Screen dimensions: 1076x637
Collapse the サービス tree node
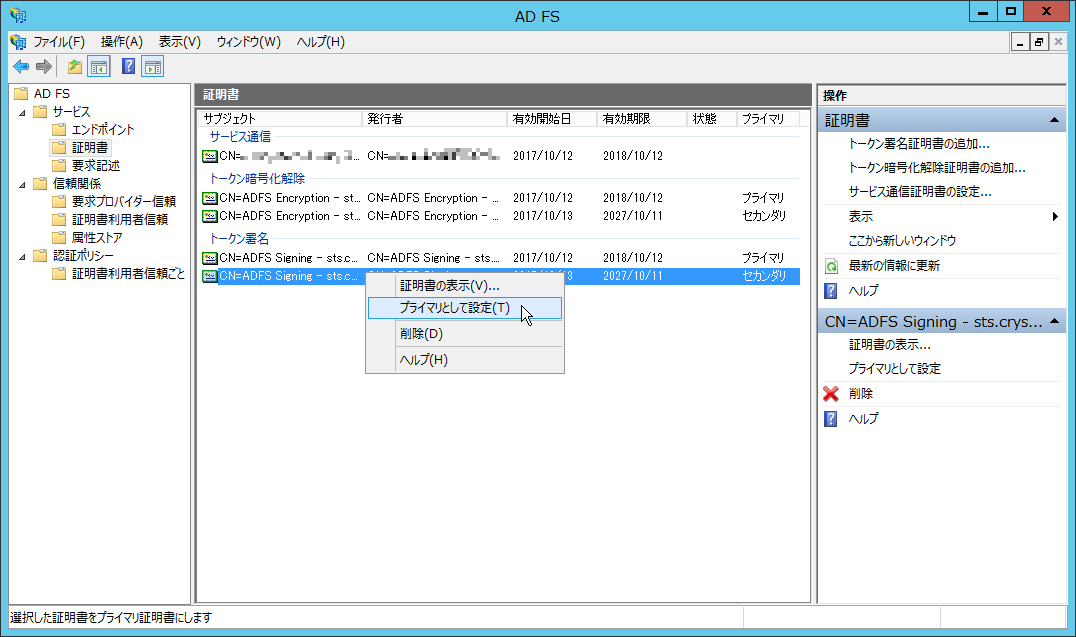[23, 112]
